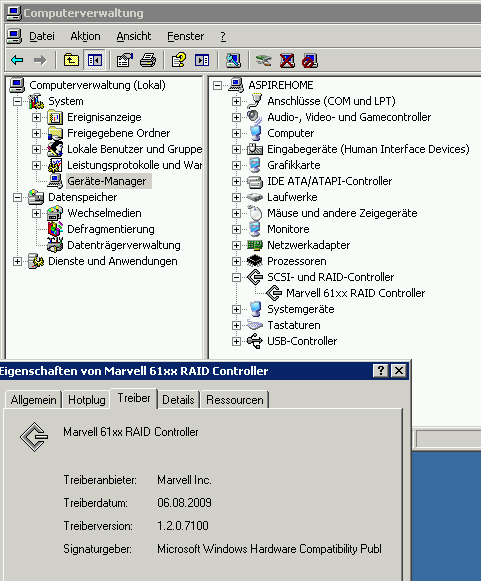Click the show/hide action pane icon
Screen dimensions: 481x581
[202, 60]
